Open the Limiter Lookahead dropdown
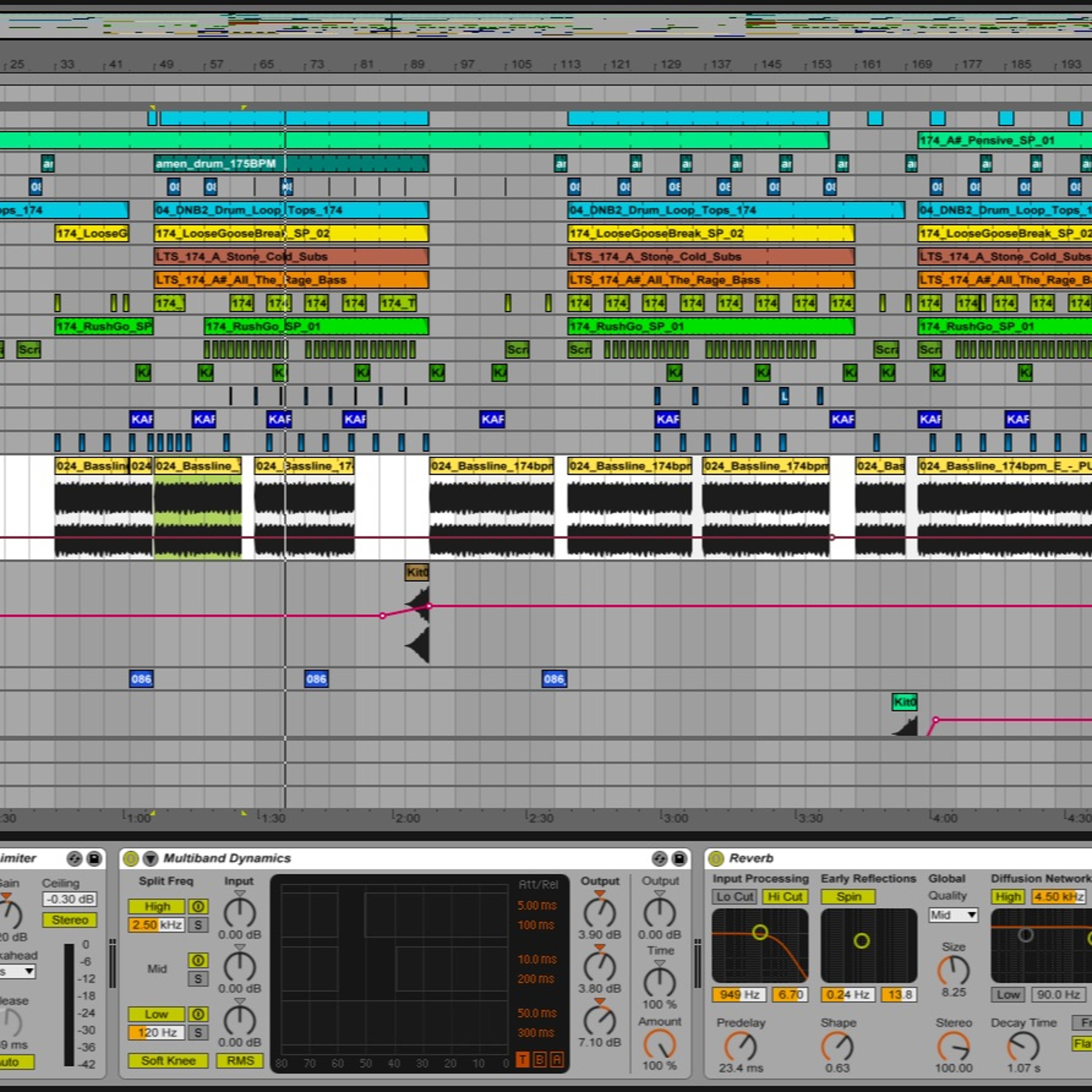The width and height of the screenshot is (1092, 1092). coord(17,972)
